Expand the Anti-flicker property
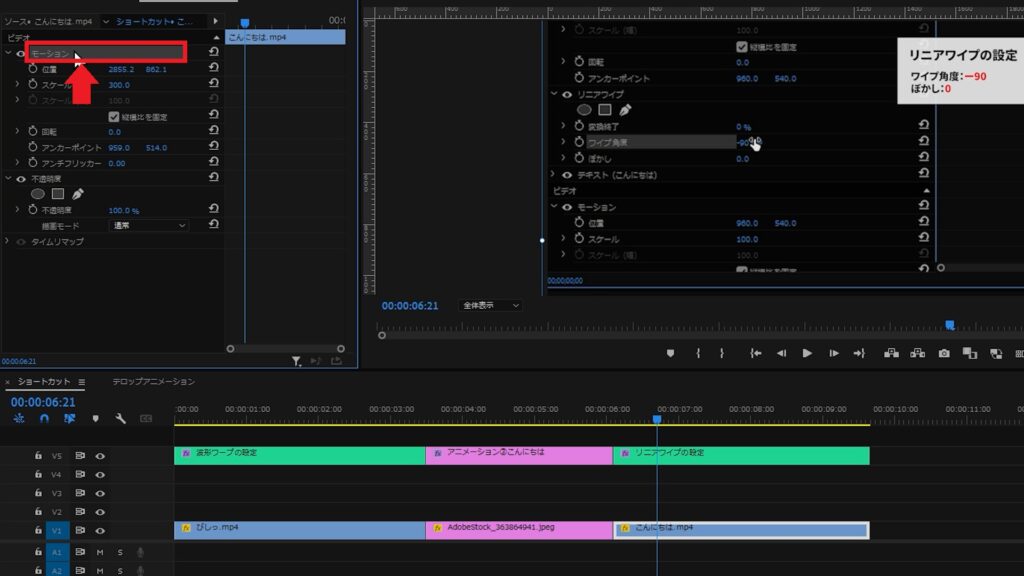 coord(18,163)
